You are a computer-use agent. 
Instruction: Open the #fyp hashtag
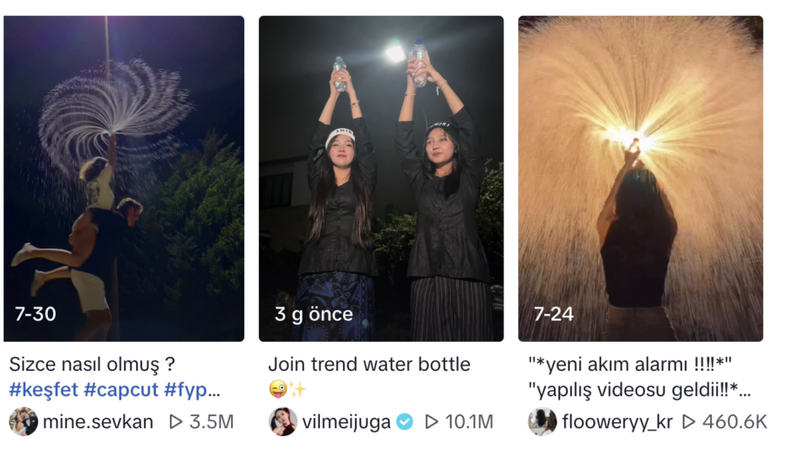coord(191,390)
